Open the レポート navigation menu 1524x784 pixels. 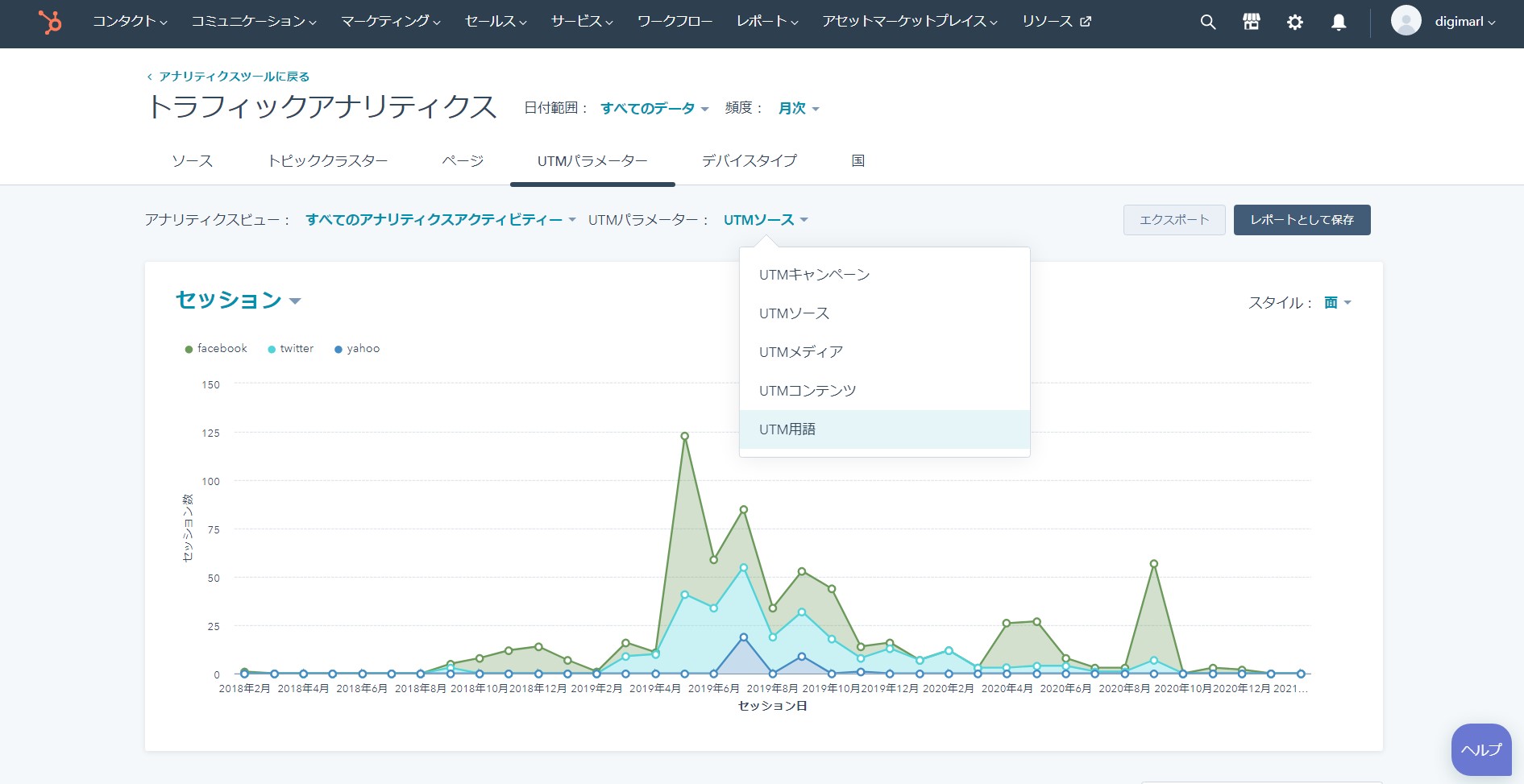point(767,22)
